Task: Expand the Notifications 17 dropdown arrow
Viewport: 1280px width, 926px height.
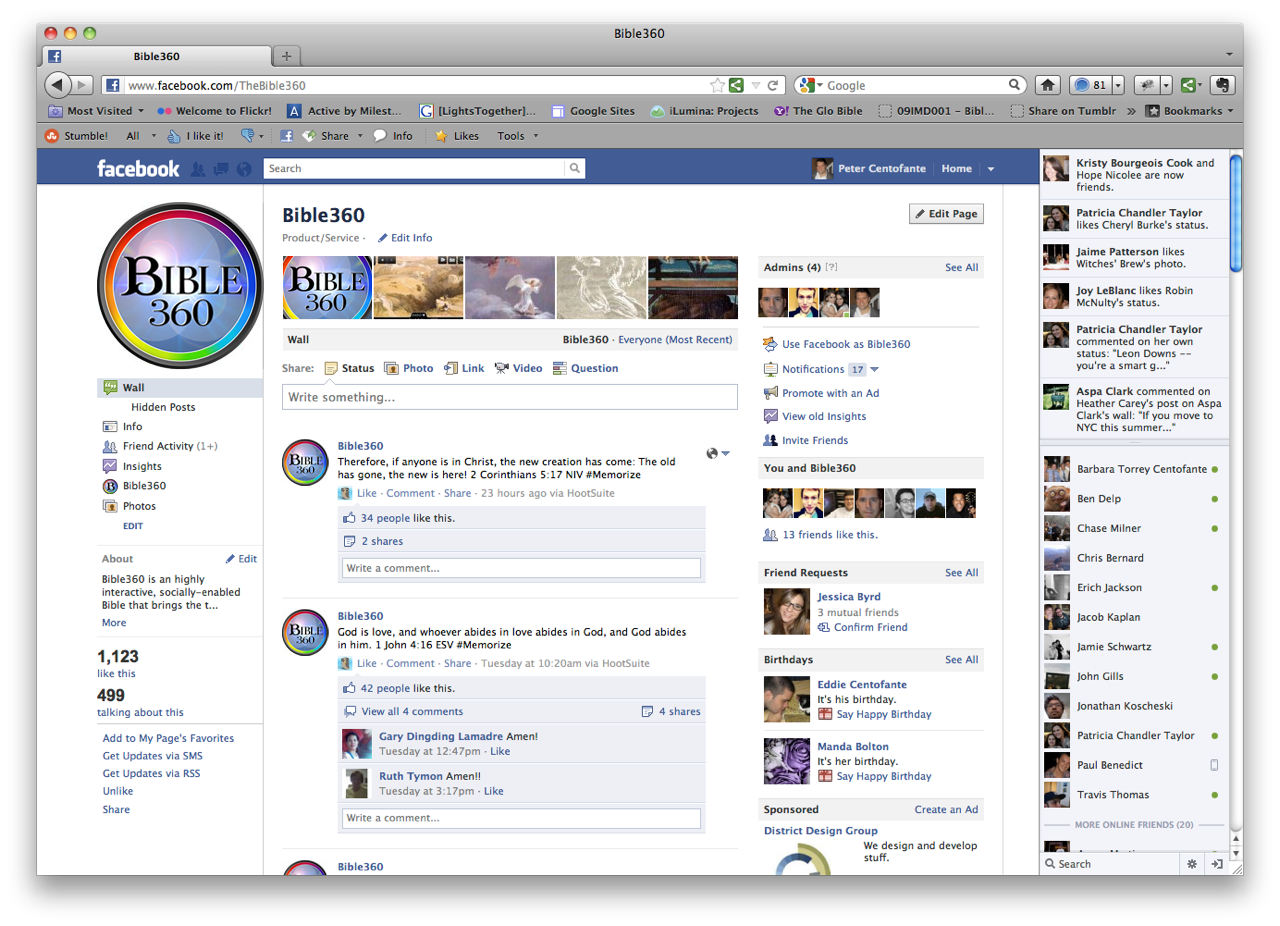Action: click(874, 369)
